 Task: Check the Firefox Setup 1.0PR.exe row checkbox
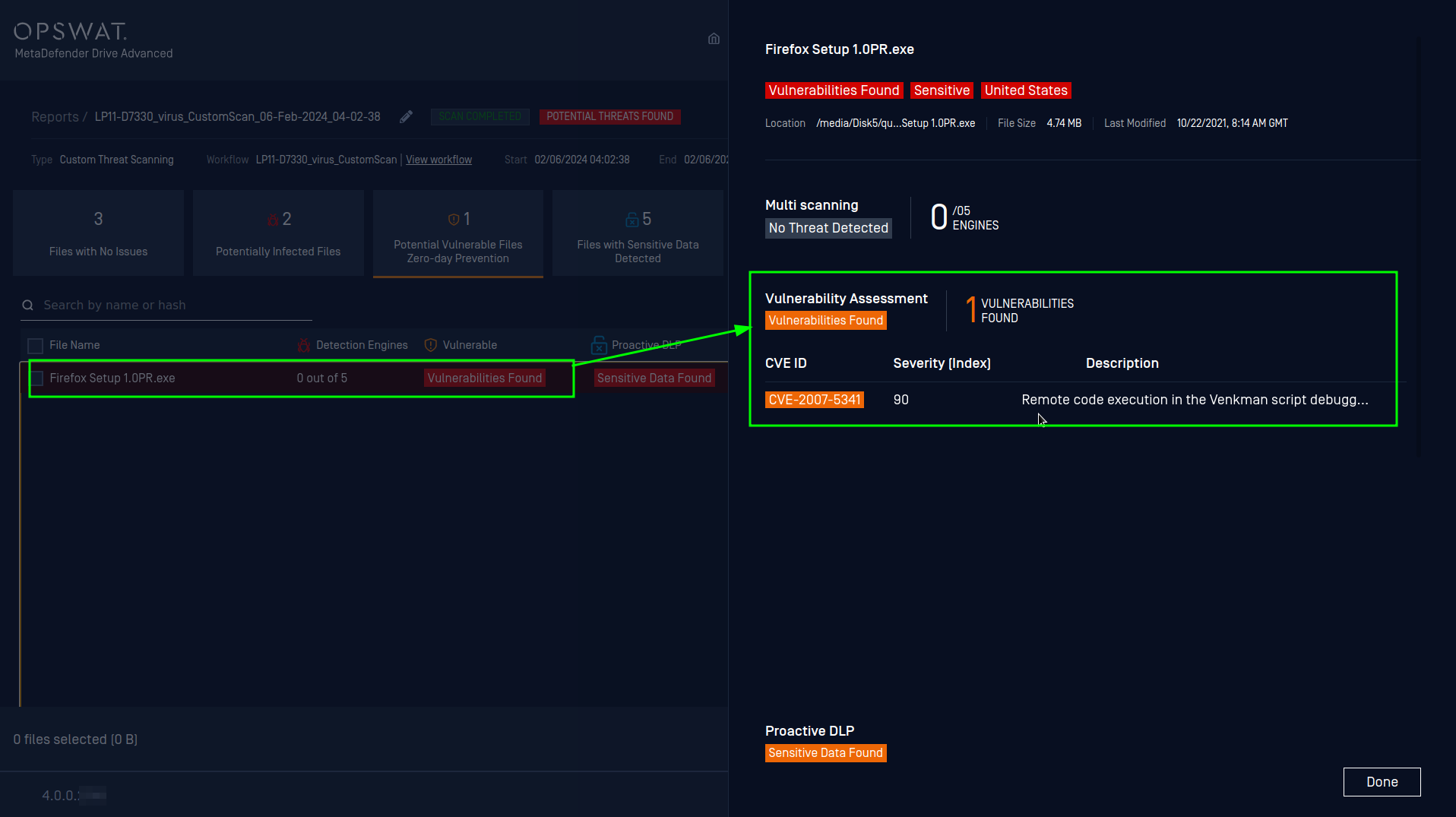36,378
